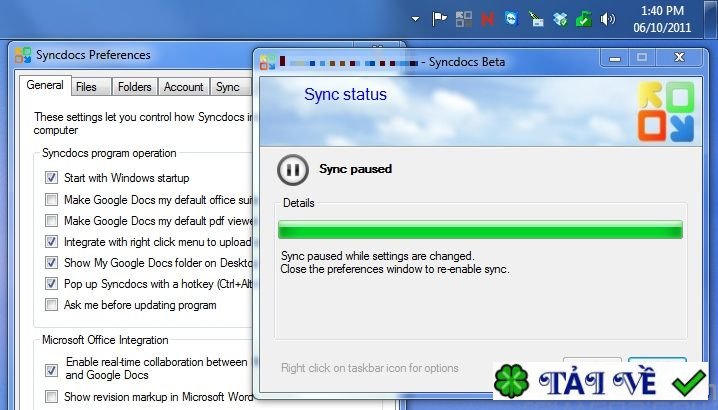Toggle Integrate with right click menu checkbox
This screenshot has height=410, width=718.
pyautogui.click(x=51, y=241)
